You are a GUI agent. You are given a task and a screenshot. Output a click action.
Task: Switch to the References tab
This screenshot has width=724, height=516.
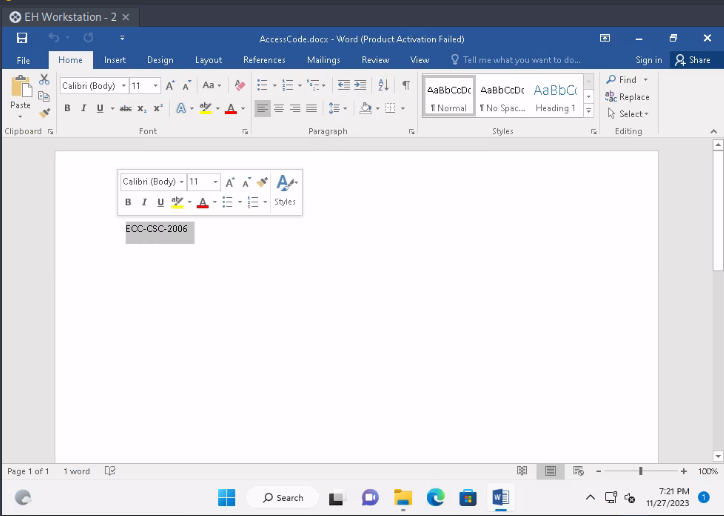click(264, 60)
